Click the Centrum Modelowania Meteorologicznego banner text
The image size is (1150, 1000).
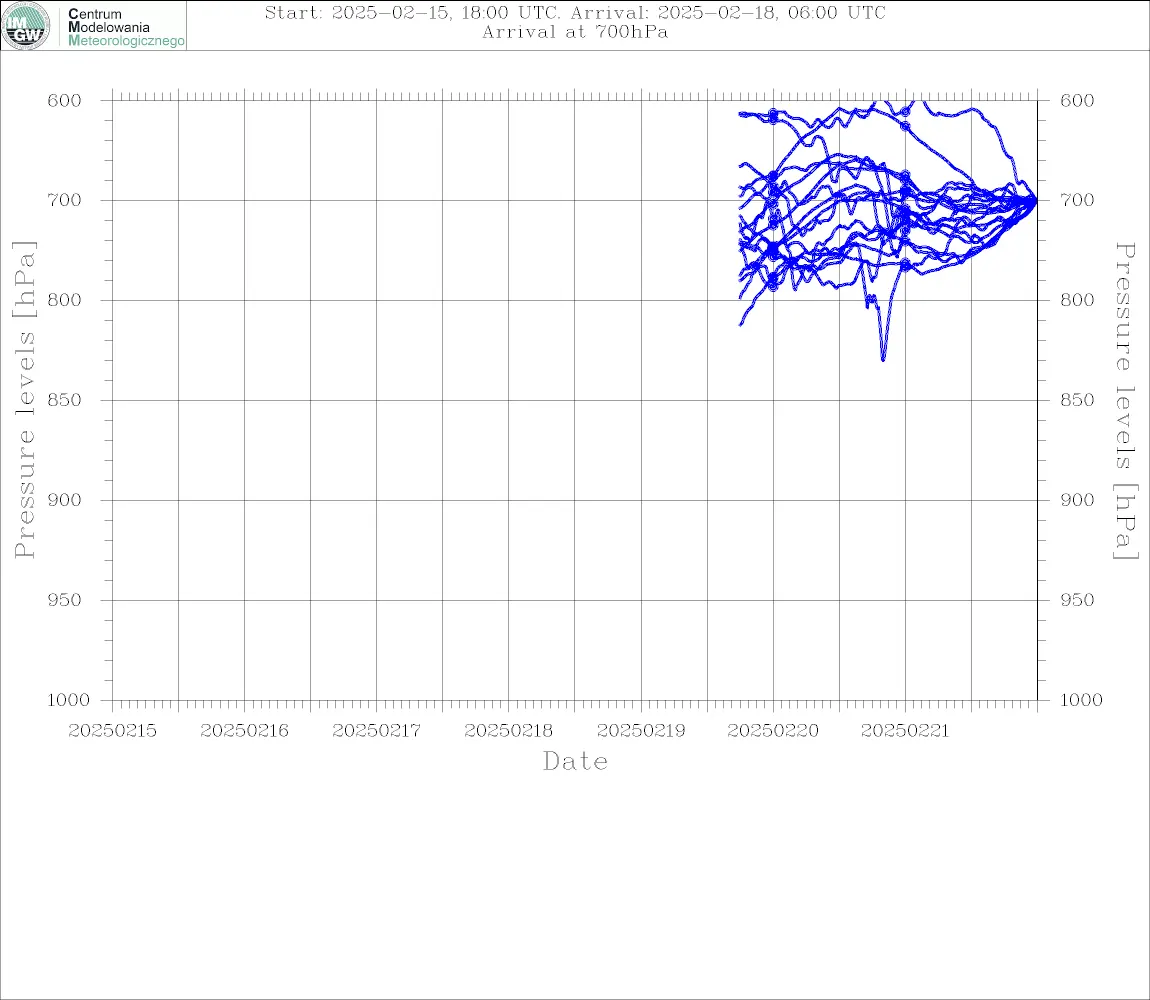125,27
